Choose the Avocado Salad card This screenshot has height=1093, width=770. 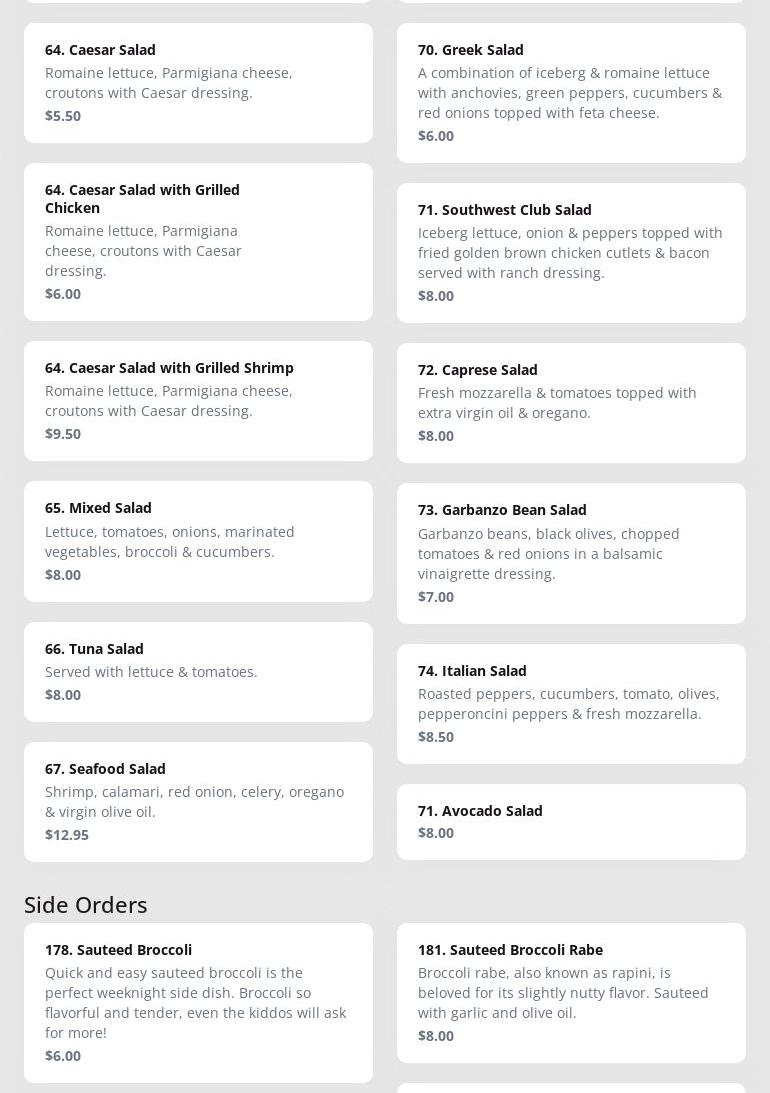click(571, 821)
